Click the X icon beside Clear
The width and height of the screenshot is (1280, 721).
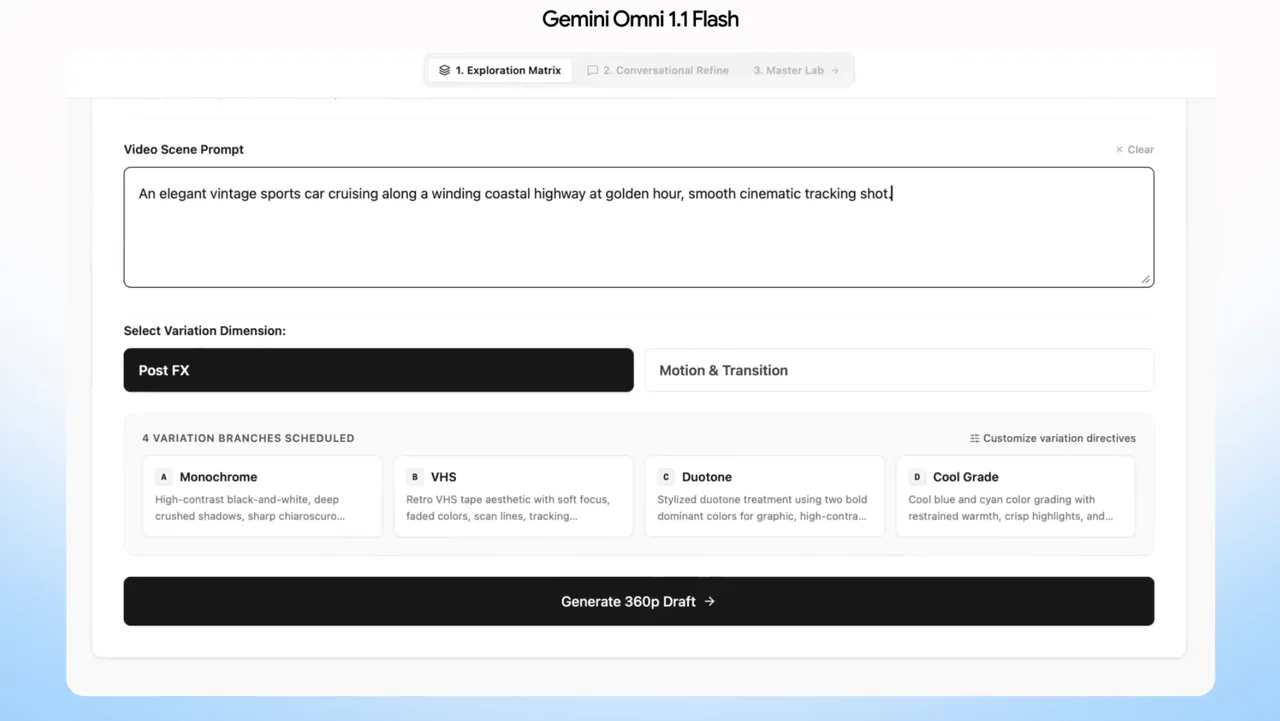tap(1119, 150)
